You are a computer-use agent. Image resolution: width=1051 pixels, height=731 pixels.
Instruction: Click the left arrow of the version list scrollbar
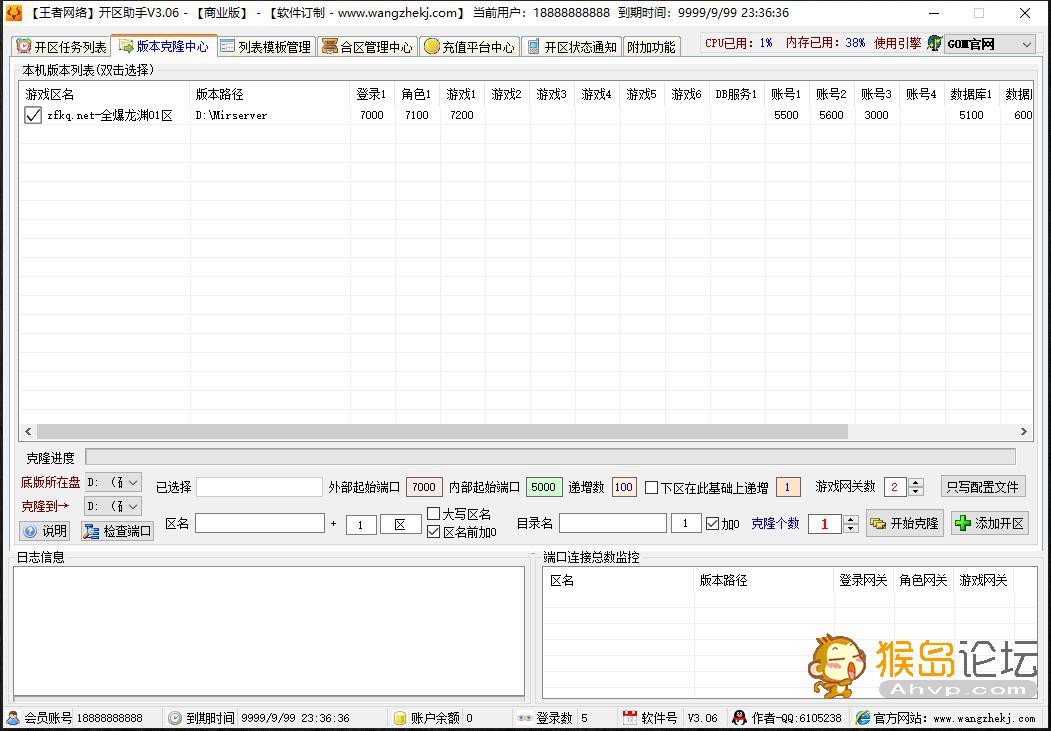28,431
